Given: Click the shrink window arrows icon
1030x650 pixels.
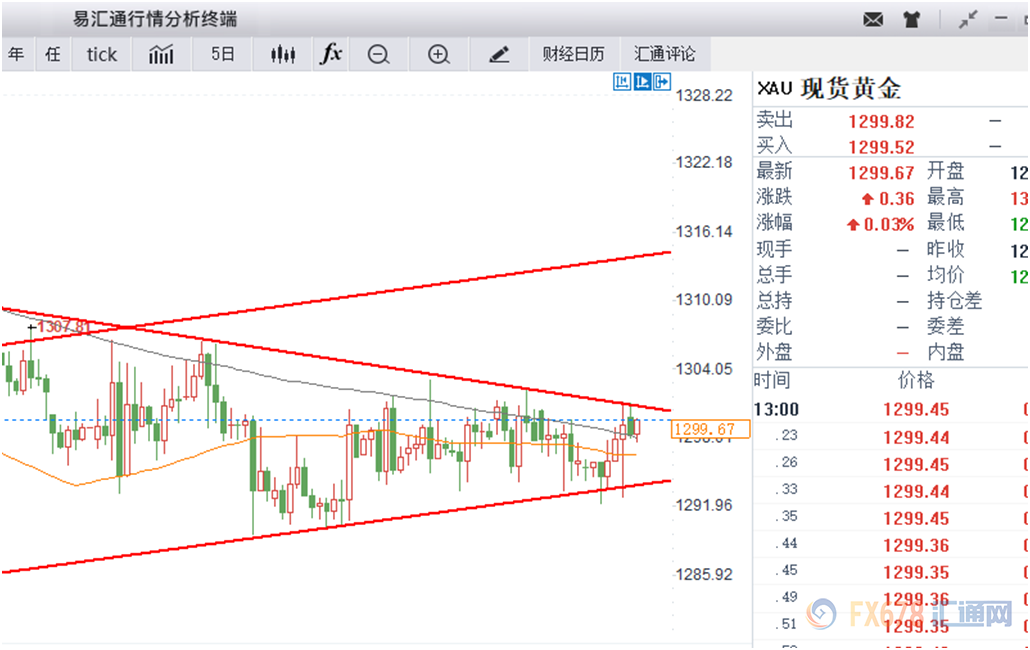Looking at the screenshot, I should [x=967, y=19].
